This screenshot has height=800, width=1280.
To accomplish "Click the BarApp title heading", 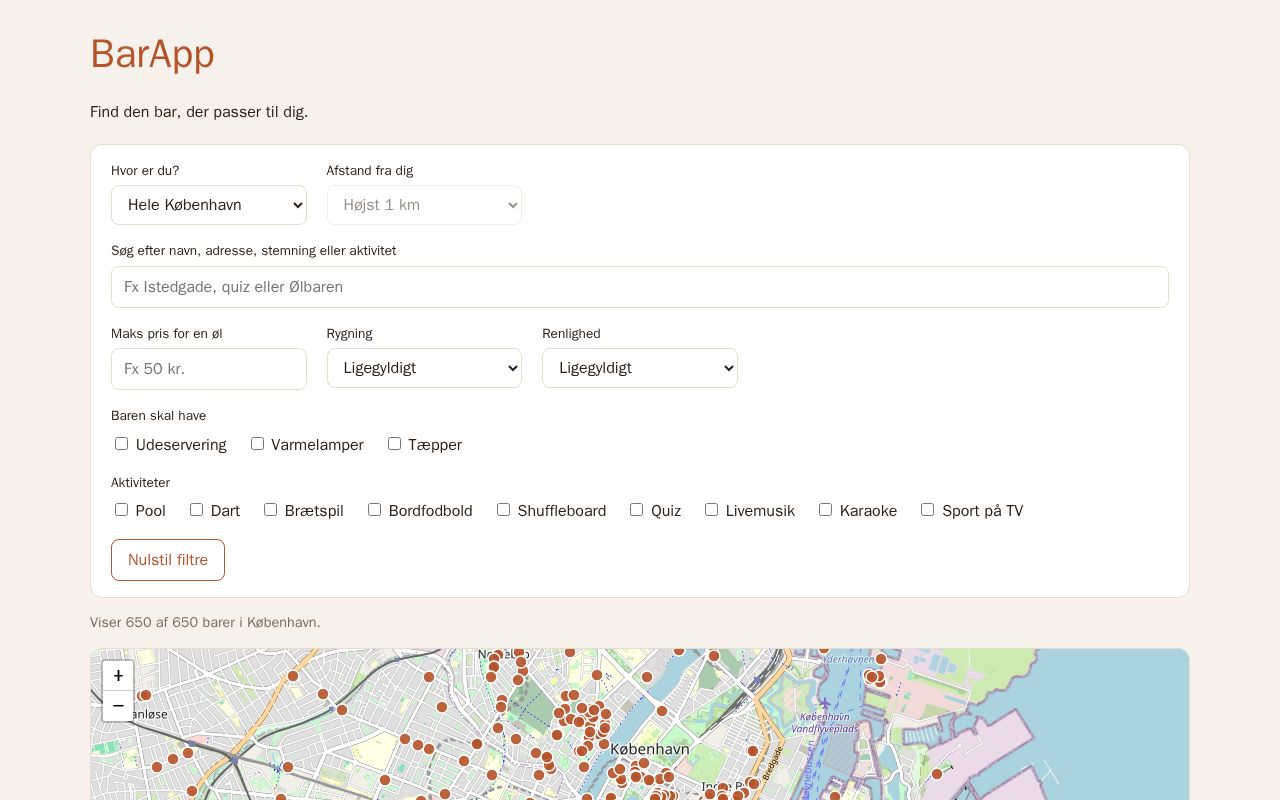I will pyautogui.click(x=152, y=54).
